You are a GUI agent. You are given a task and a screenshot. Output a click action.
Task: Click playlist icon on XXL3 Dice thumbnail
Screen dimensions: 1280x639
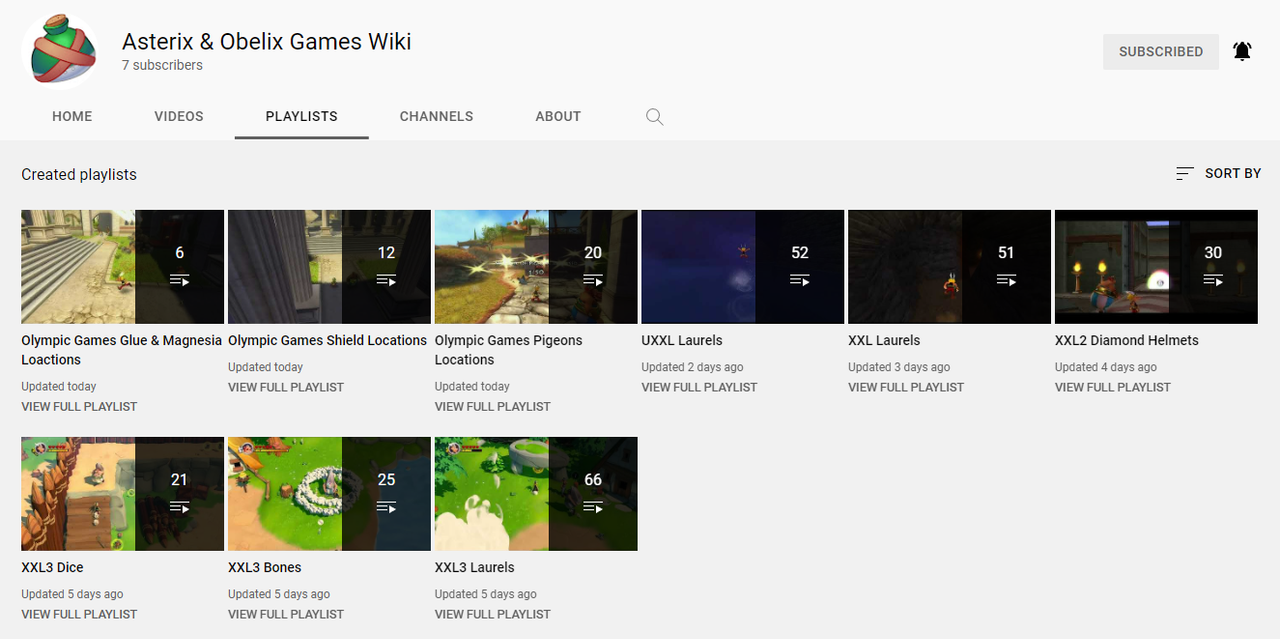180,507
